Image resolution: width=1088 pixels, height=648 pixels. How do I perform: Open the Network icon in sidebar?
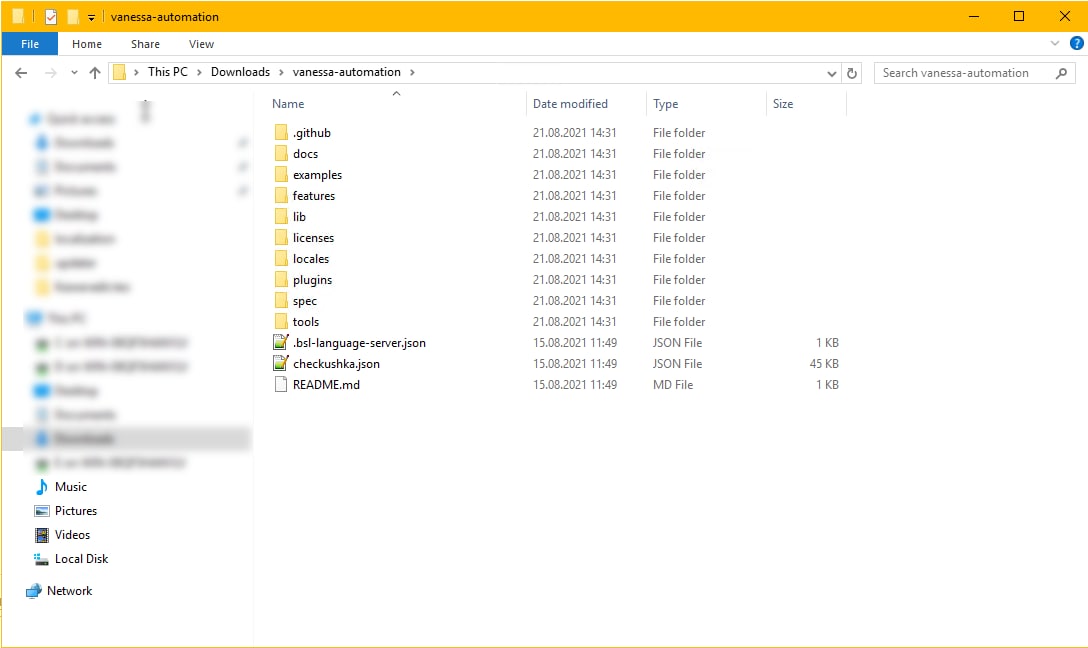(33, 591)
